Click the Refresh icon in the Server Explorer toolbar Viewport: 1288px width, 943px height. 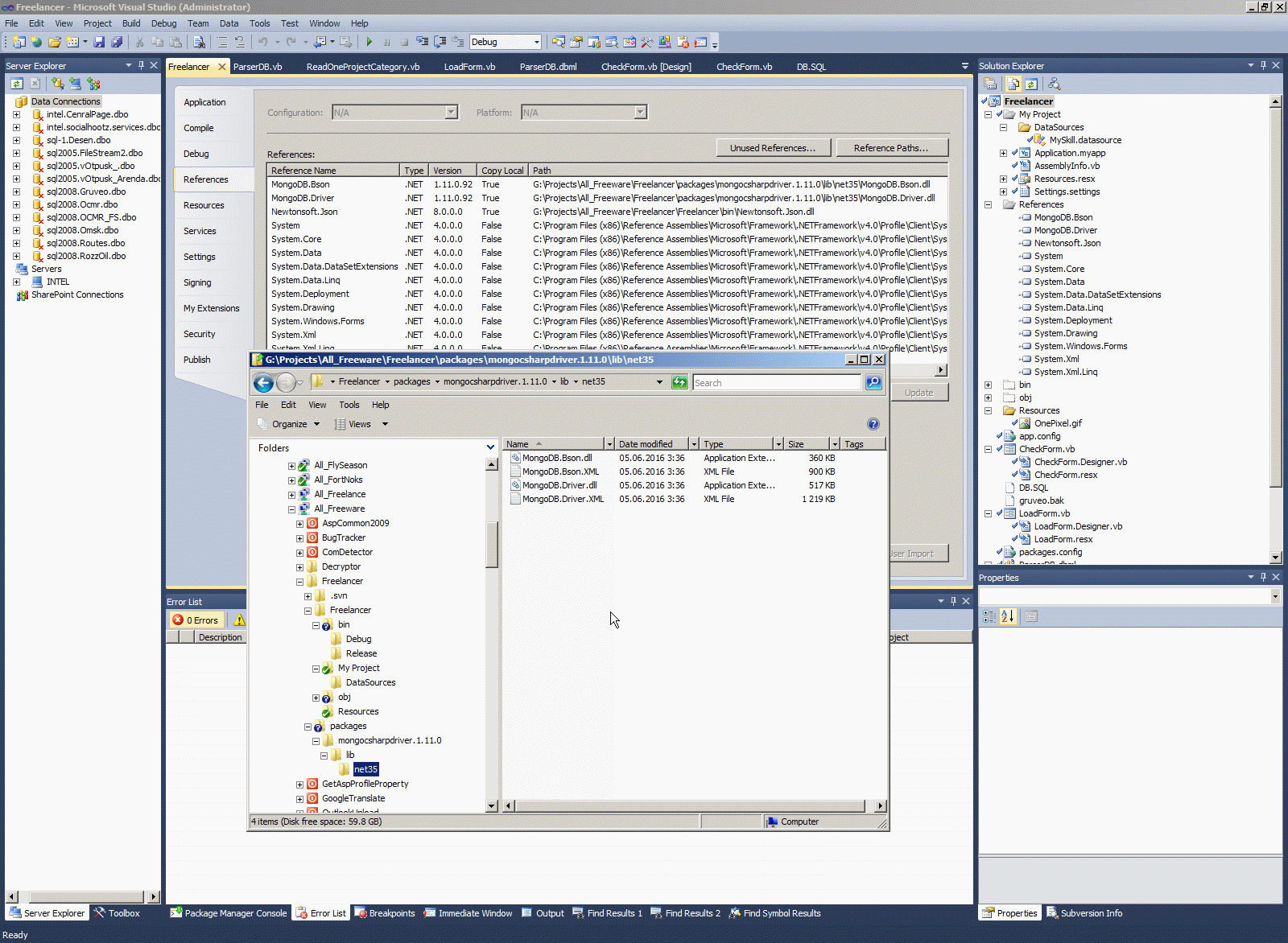(17, 83)
